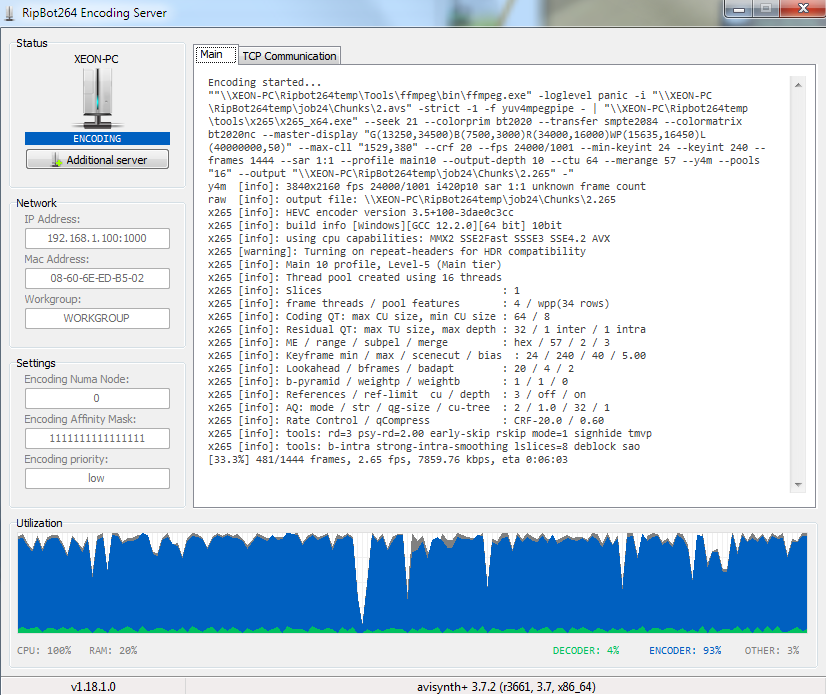Image resolution: width=826 pixels, height=695 pixels.
Task: Click the 'Keyframe min / max / scenecut' line
Action: pos(427,355)
